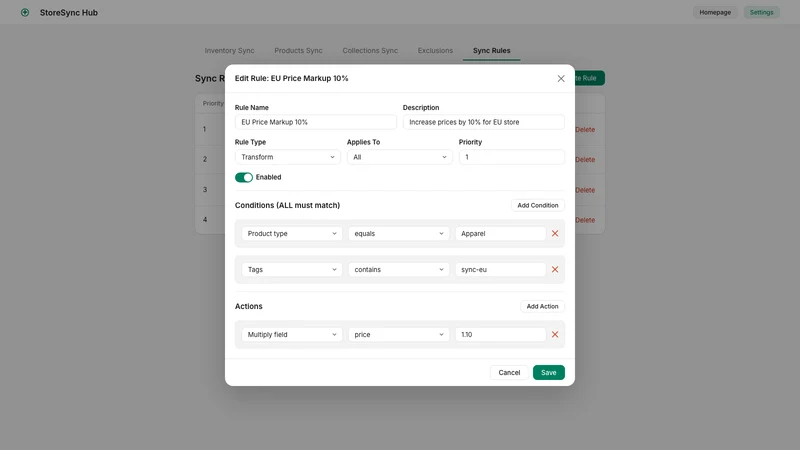
Task: Cancel the rule edit
Action: point(509,372)
